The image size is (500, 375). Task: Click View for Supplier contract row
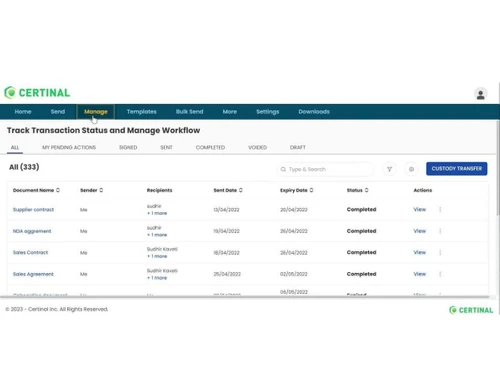[420, 210]
